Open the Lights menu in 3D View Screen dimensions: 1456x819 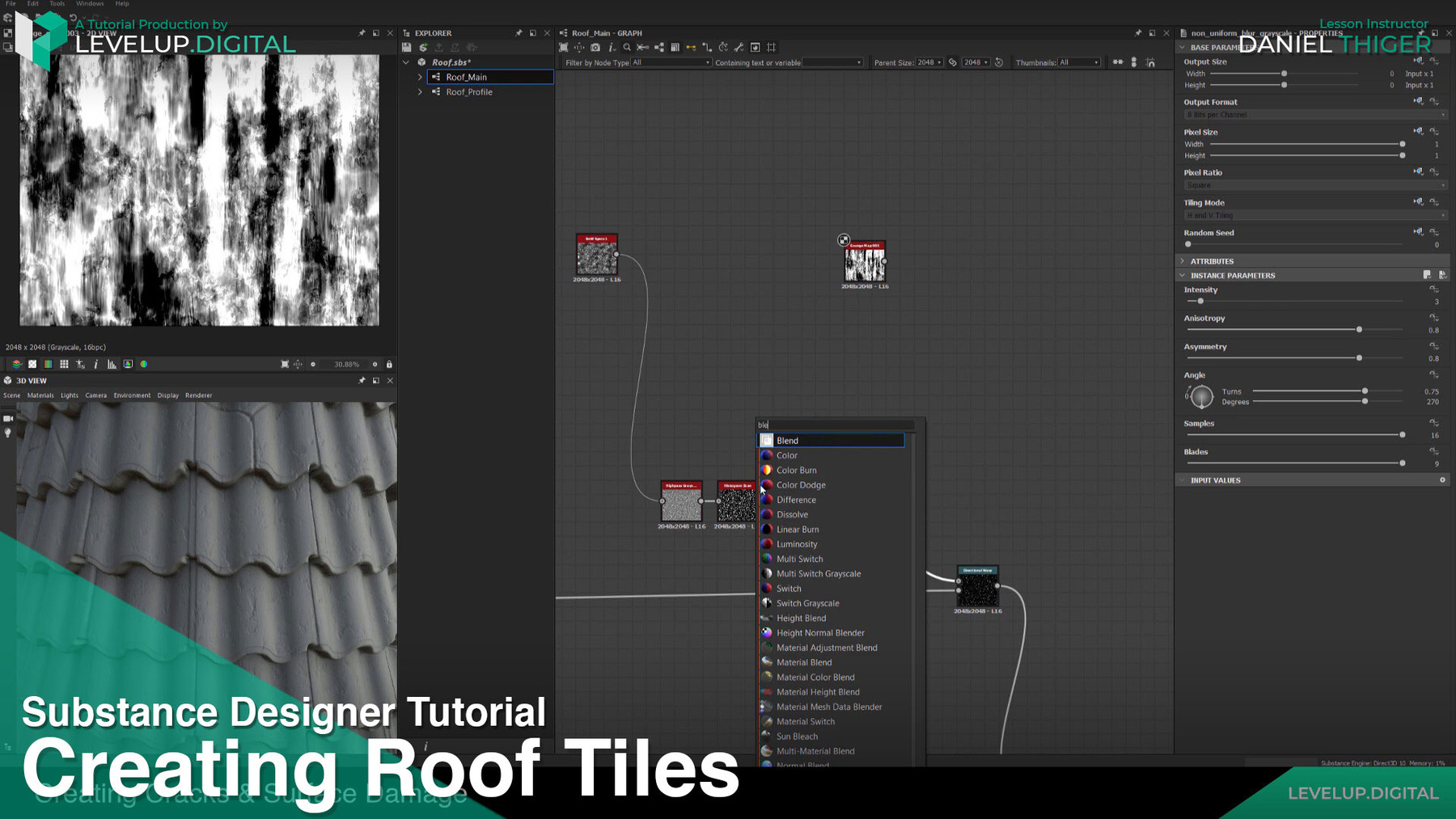point(70,395)
